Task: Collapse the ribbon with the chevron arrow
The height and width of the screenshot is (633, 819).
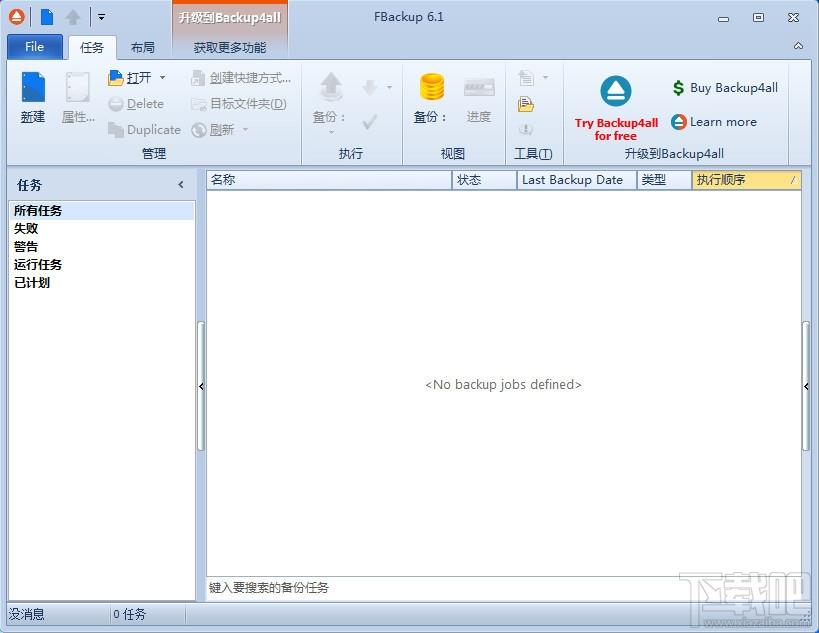Action: pos(798,46)
